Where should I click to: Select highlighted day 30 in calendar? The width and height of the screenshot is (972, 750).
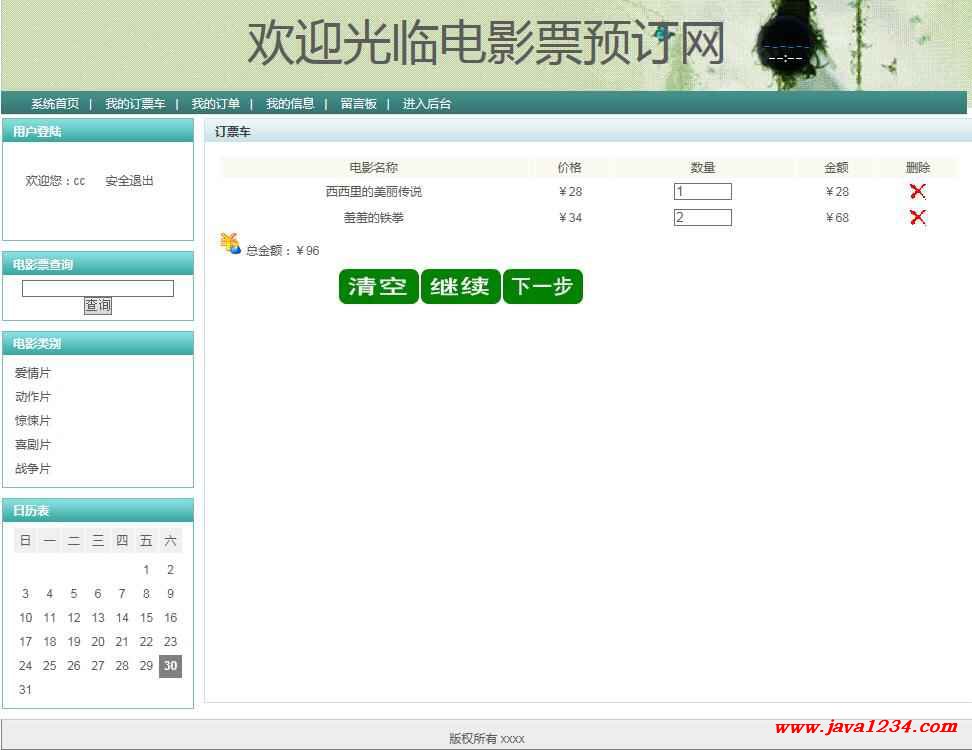[x=170, y=666]
